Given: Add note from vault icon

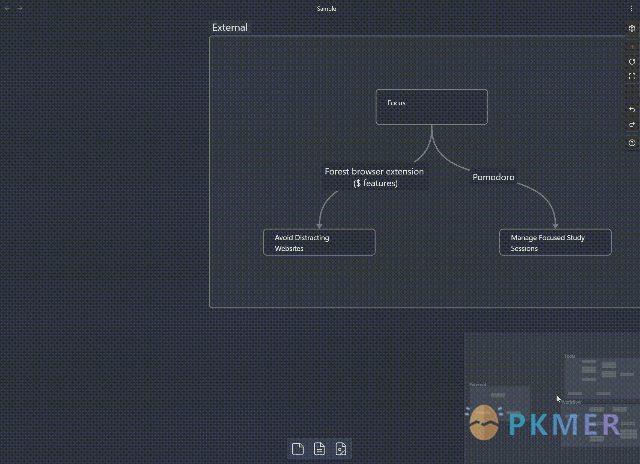Looking at the screenshot, I should point(319,449).
